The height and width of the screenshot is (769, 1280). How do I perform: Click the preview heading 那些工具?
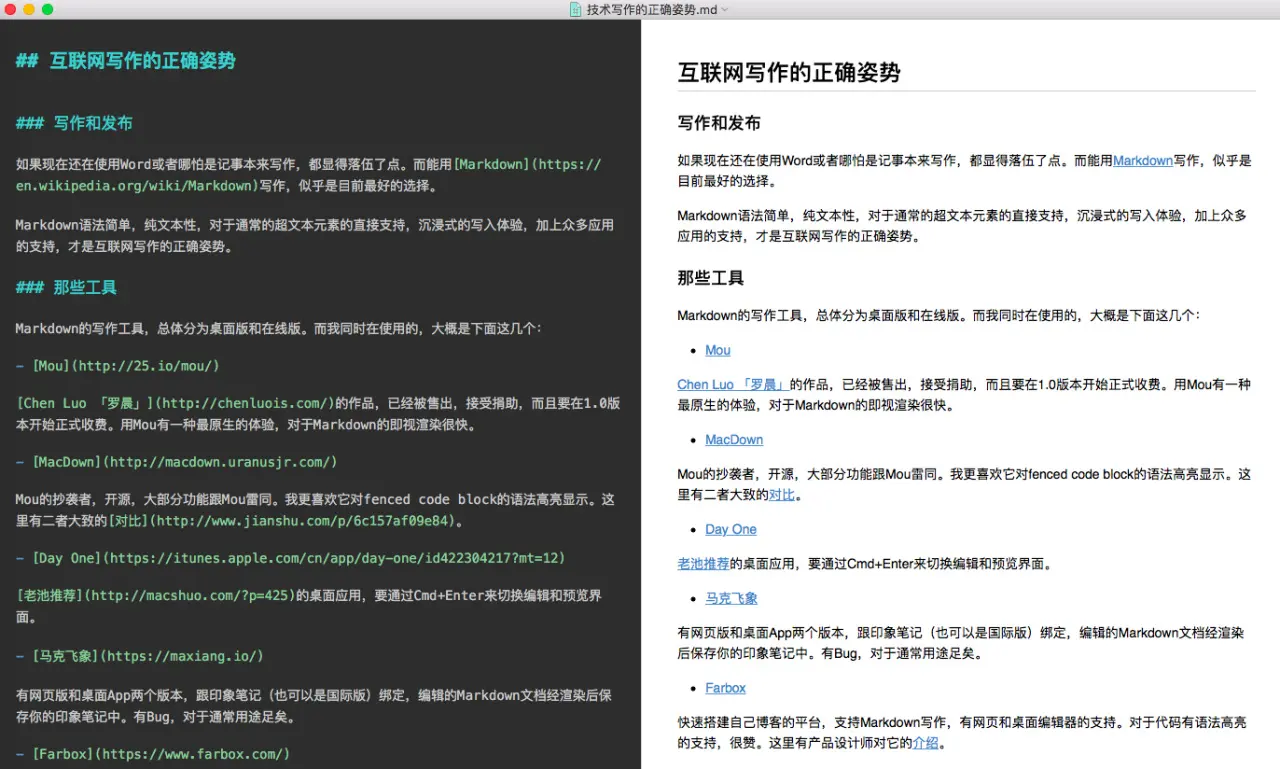click(x=711, y=278)
